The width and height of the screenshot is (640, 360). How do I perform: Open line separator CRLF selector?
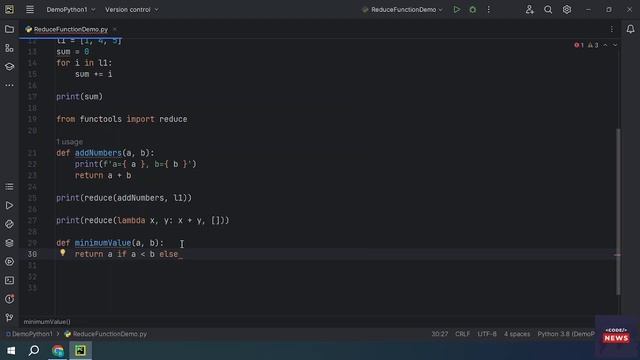tap(462, 334)
